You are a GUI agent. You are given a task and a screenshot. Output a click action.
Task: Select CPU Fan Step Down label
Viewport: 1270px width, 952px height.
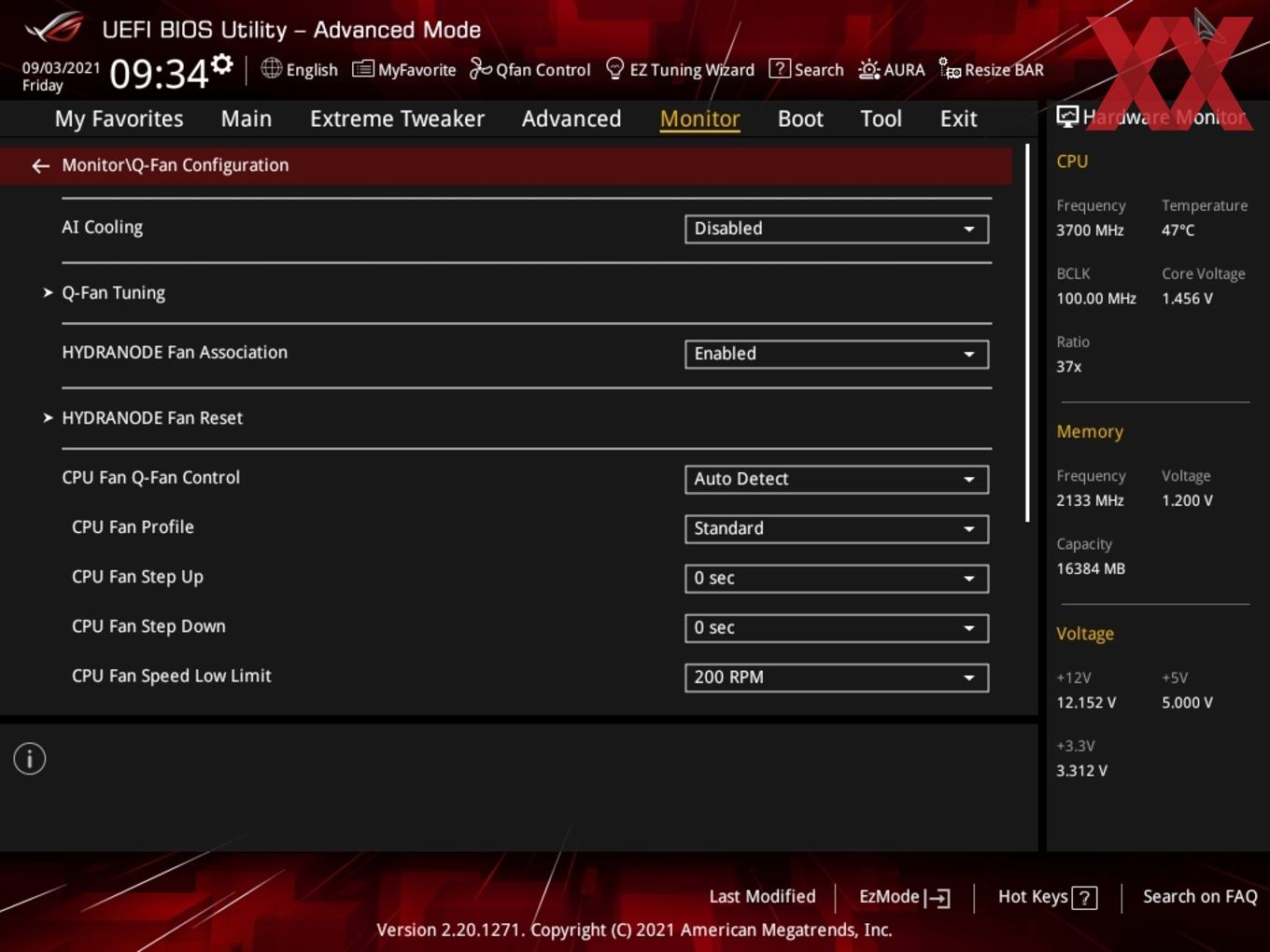click(x=148, y=626)
